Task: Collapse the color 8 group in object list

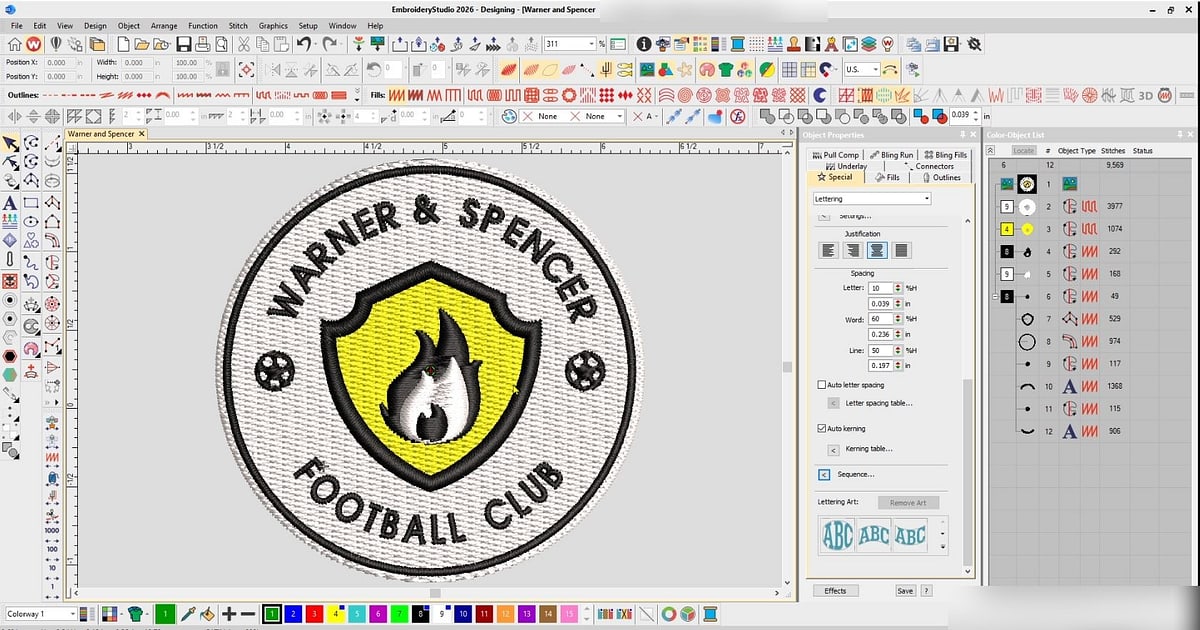Action: coord(995,296)
